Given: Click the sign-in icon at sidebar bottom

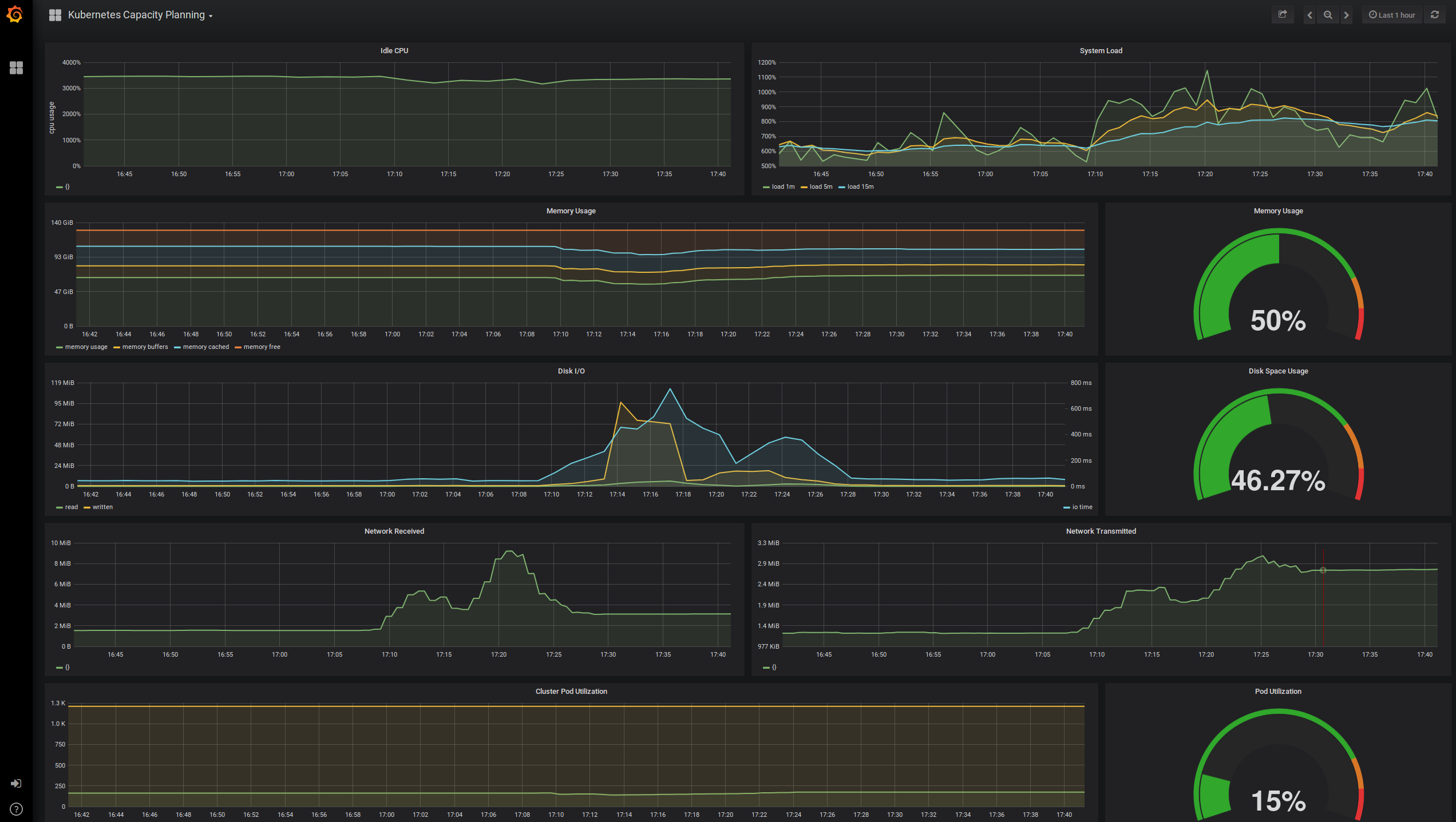Looking at the screenshot, I should (16, 783).
